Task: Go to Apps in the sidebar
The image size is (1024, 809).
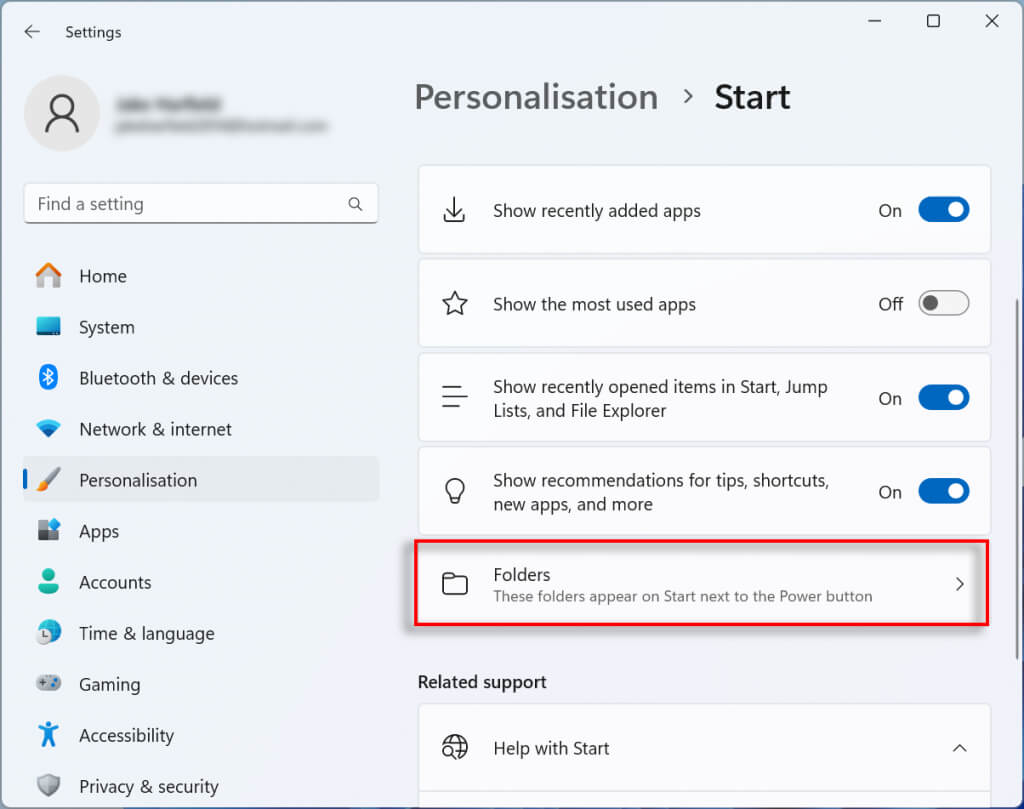Action: pos(99,531)
